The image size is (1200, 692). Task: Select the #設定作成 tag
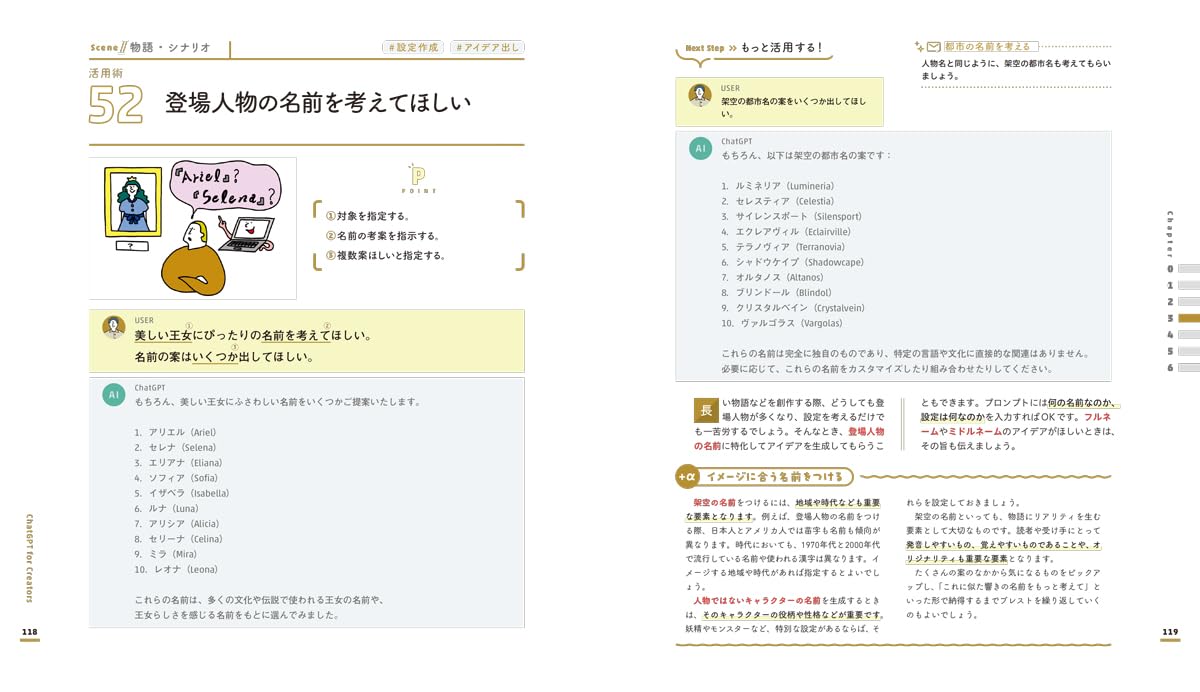[x=412, y=47]
